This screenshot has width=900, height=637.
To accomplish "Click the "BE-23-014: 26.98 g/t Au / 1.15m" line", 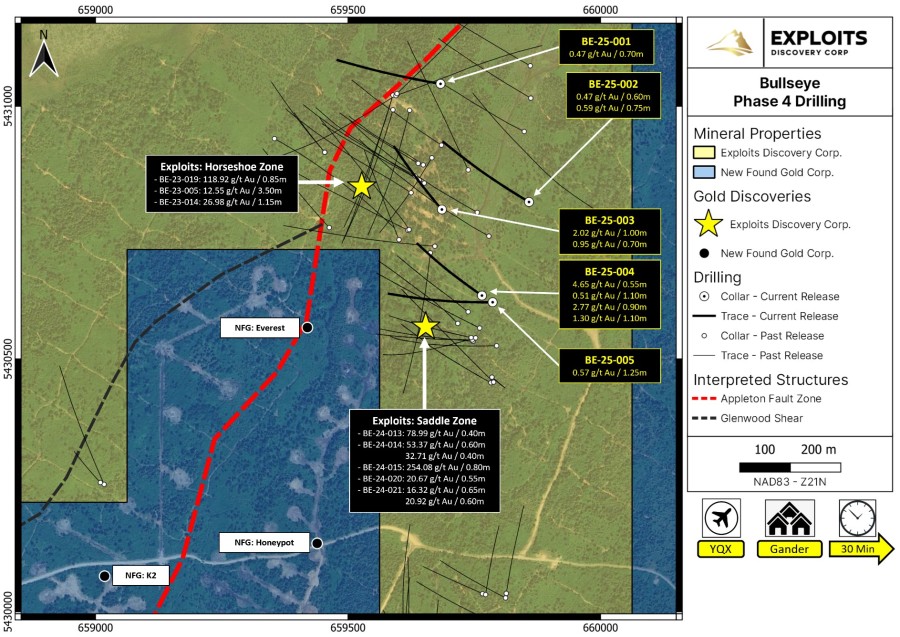I will (x=218, y=202).
